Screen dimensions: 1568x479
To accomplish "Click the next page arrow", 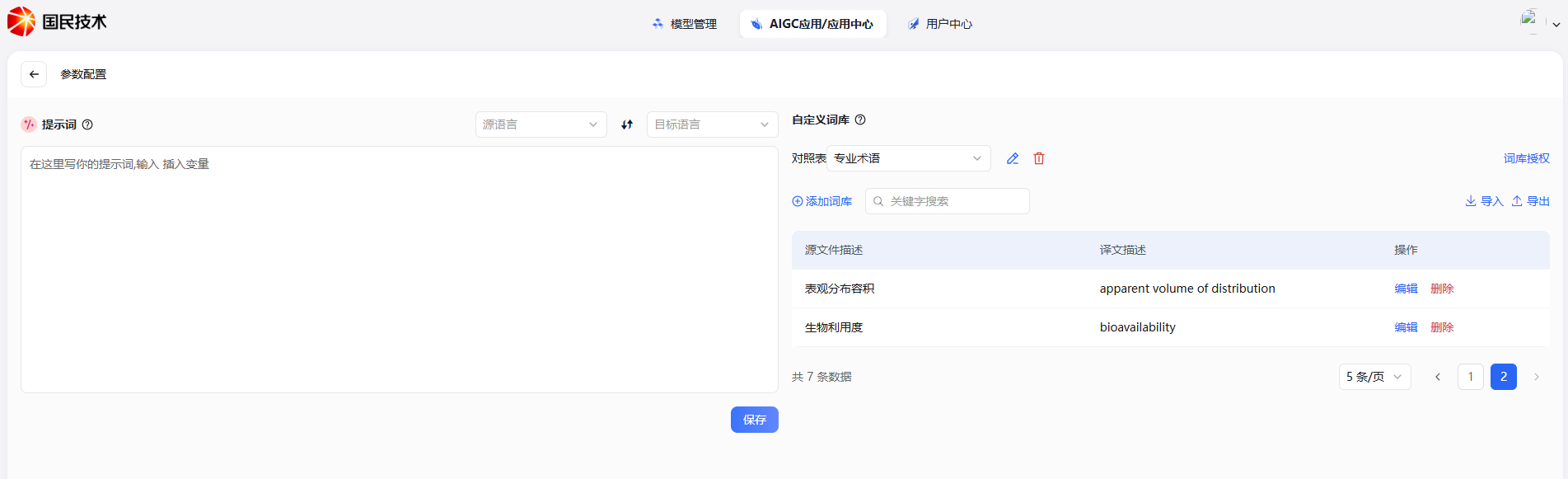I will click(1537, 377).
